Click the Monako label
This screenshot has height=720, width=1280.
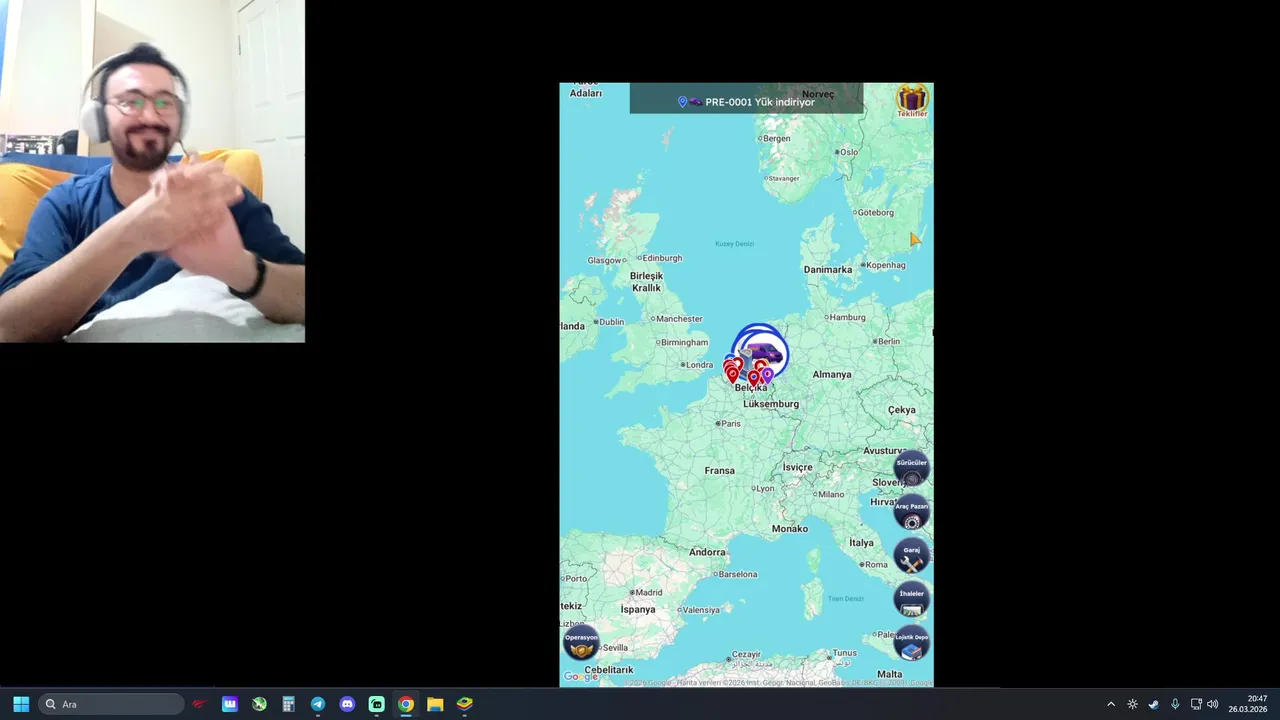tap(790, 528)
